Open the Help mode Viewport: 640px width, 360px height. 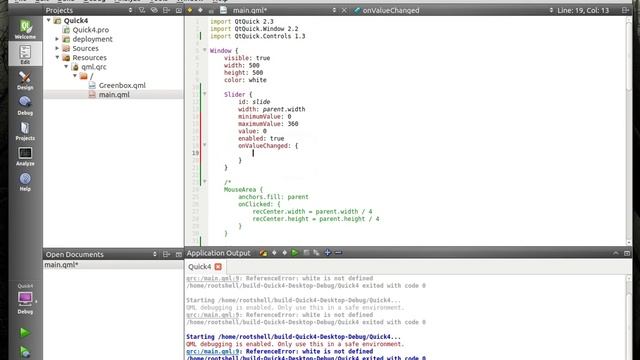tap(25, 182)
